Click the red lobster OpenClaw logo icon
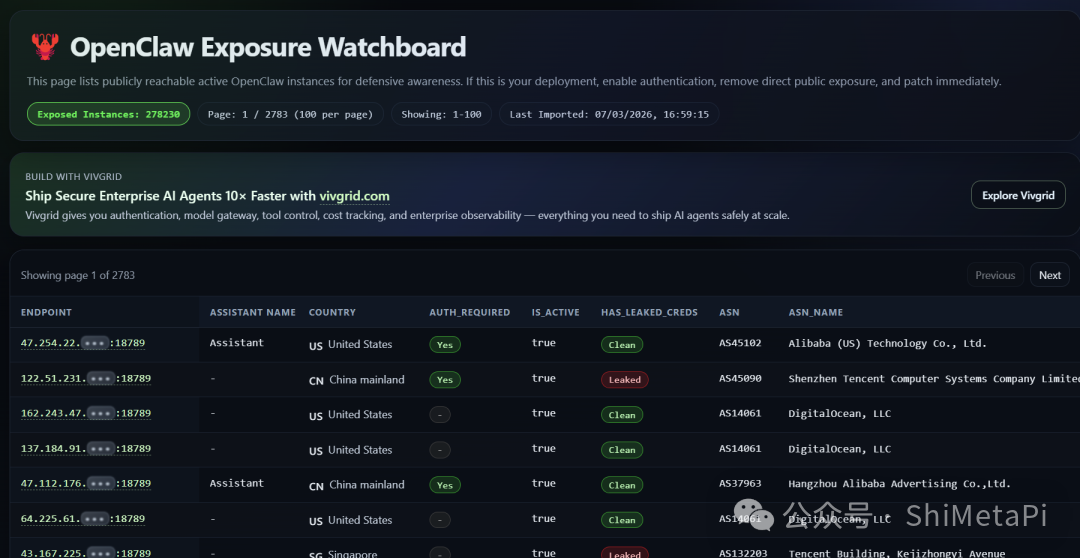 point(44,46)
